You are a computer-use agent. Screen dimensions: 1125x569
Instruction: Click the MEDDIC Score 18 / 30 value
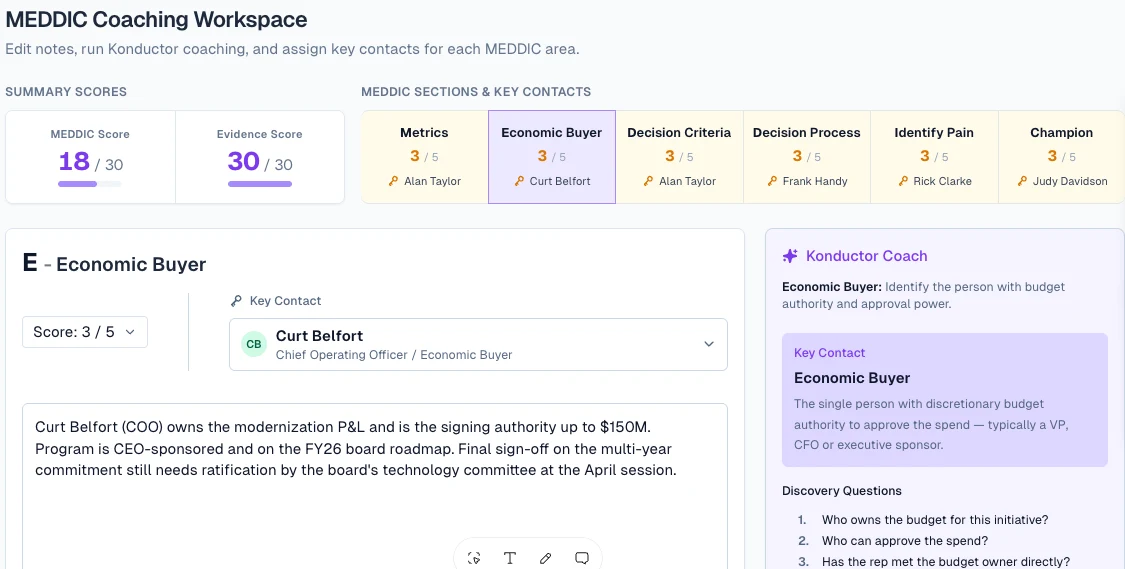click(90, 162)
